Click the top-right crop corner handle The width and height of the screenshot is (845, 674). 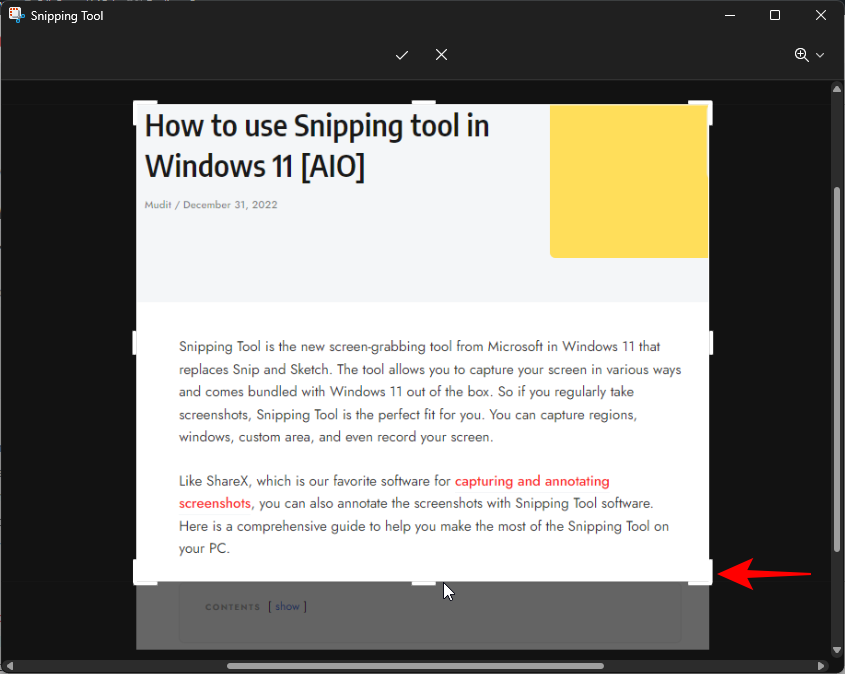(x=705, y=108)
